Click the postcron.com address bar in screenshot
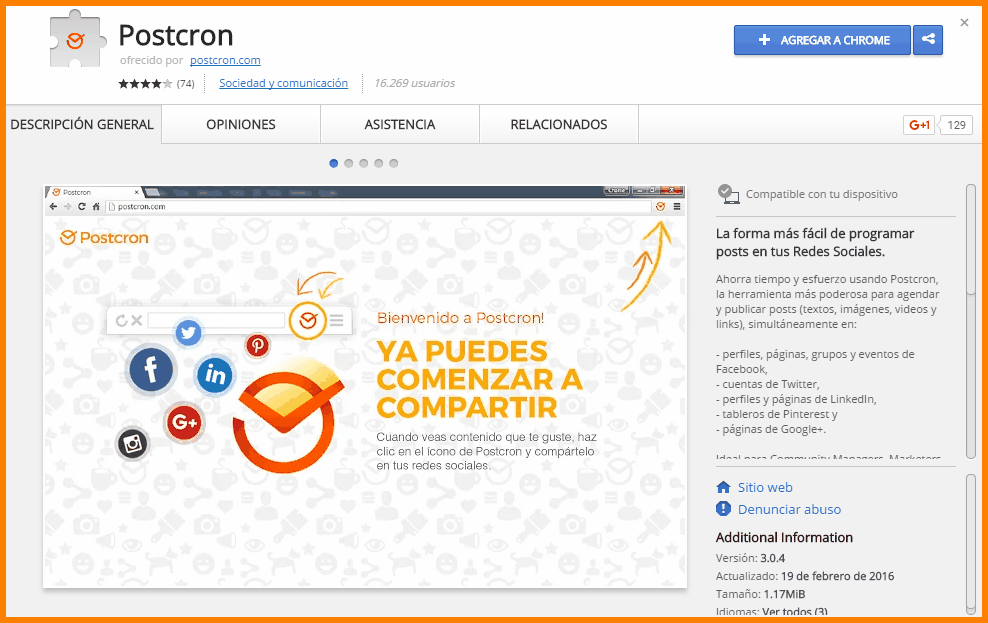Screen dimensions: 988x623 tap(378, 207)
